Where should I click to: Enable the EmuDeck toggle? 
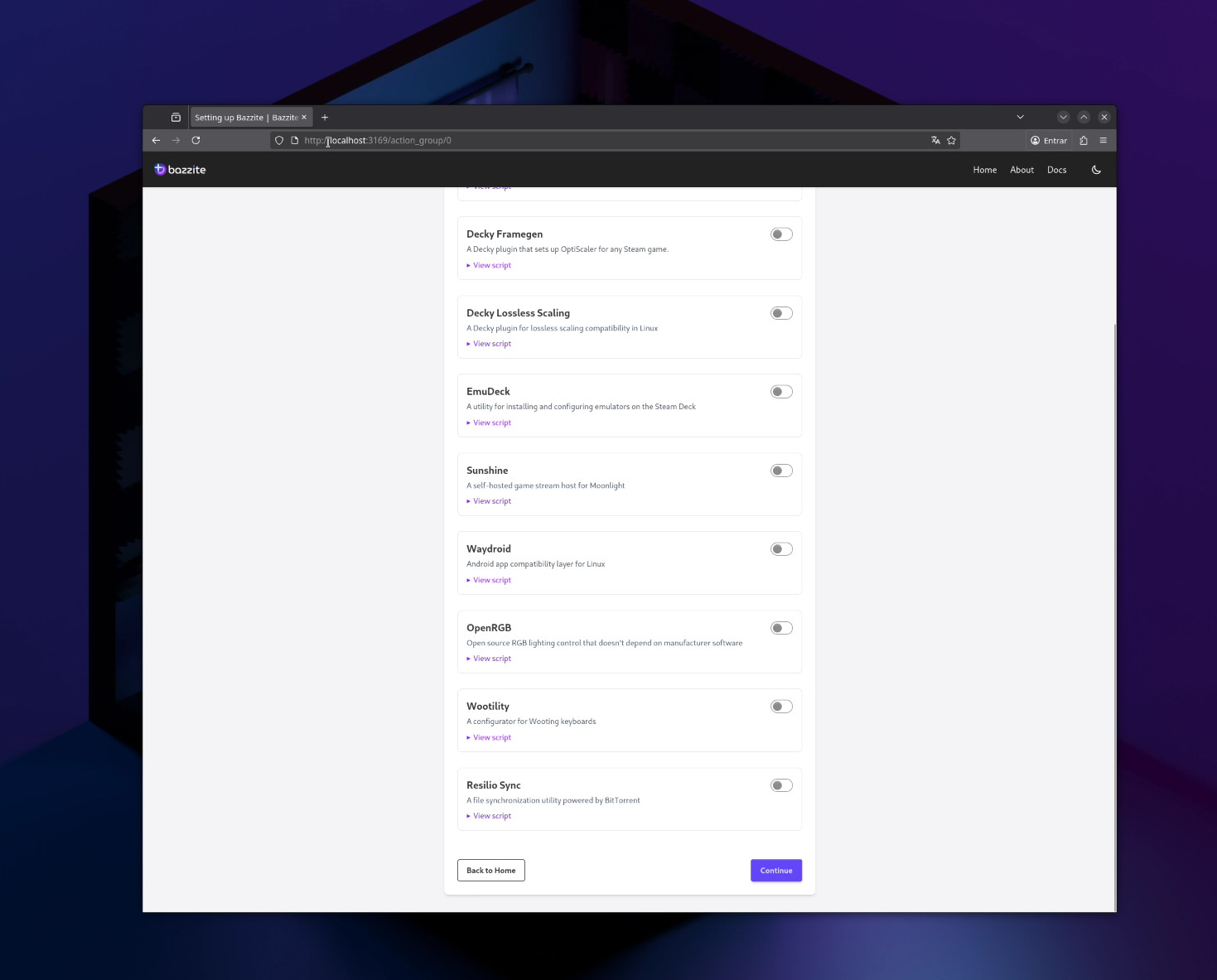click(780, 391)
